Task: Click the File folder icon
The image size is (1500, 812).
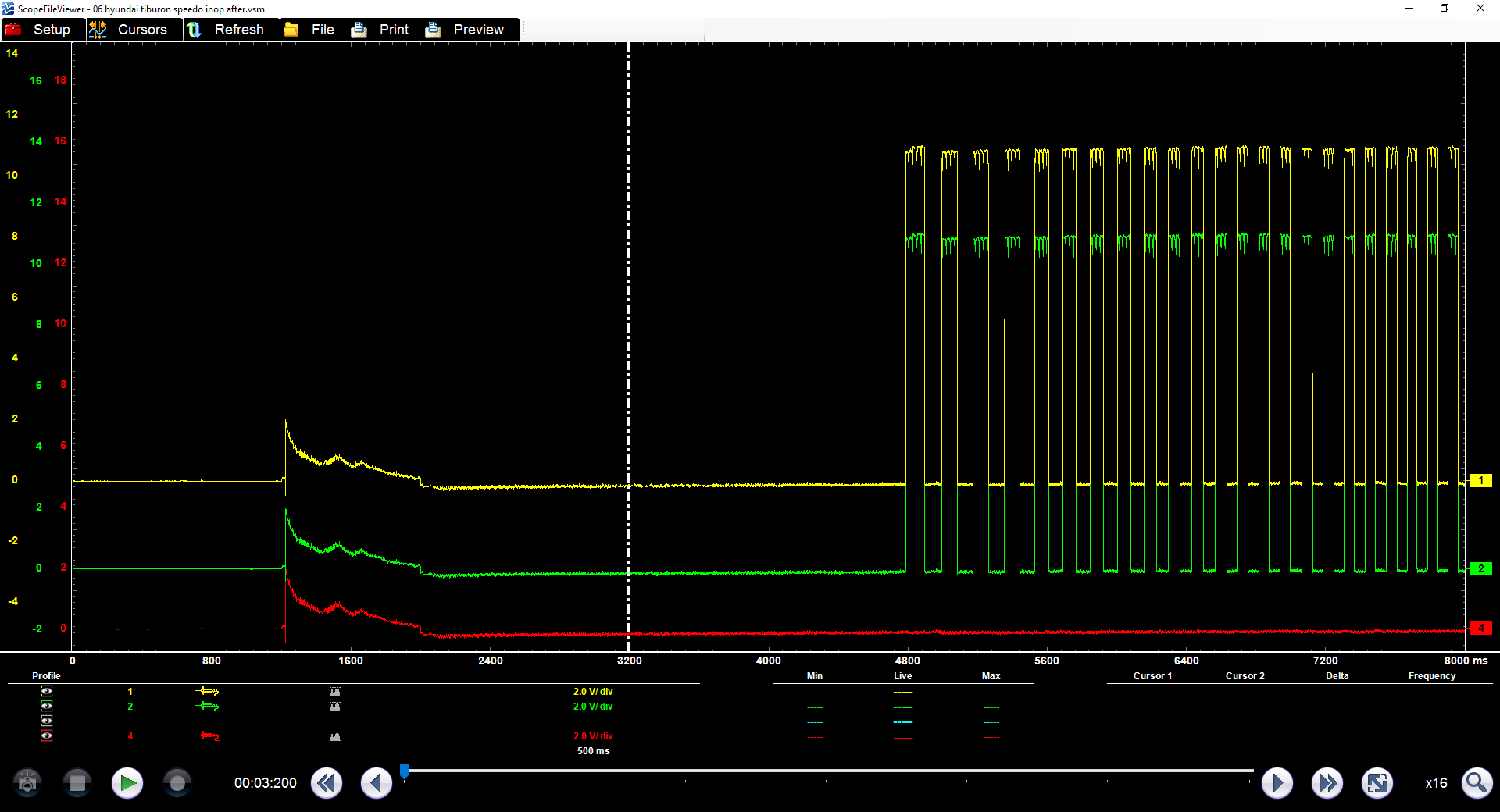Action: 291,30
